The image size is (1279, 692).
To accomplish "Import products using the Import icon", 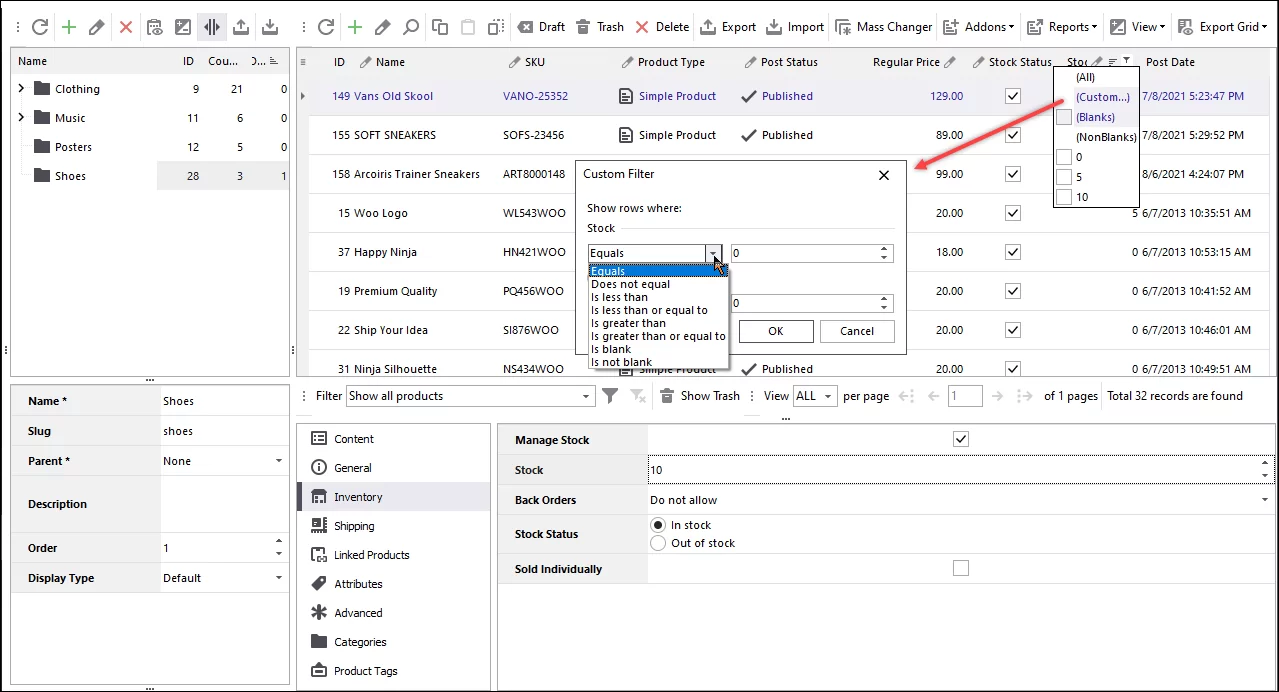I will point(794,26).
